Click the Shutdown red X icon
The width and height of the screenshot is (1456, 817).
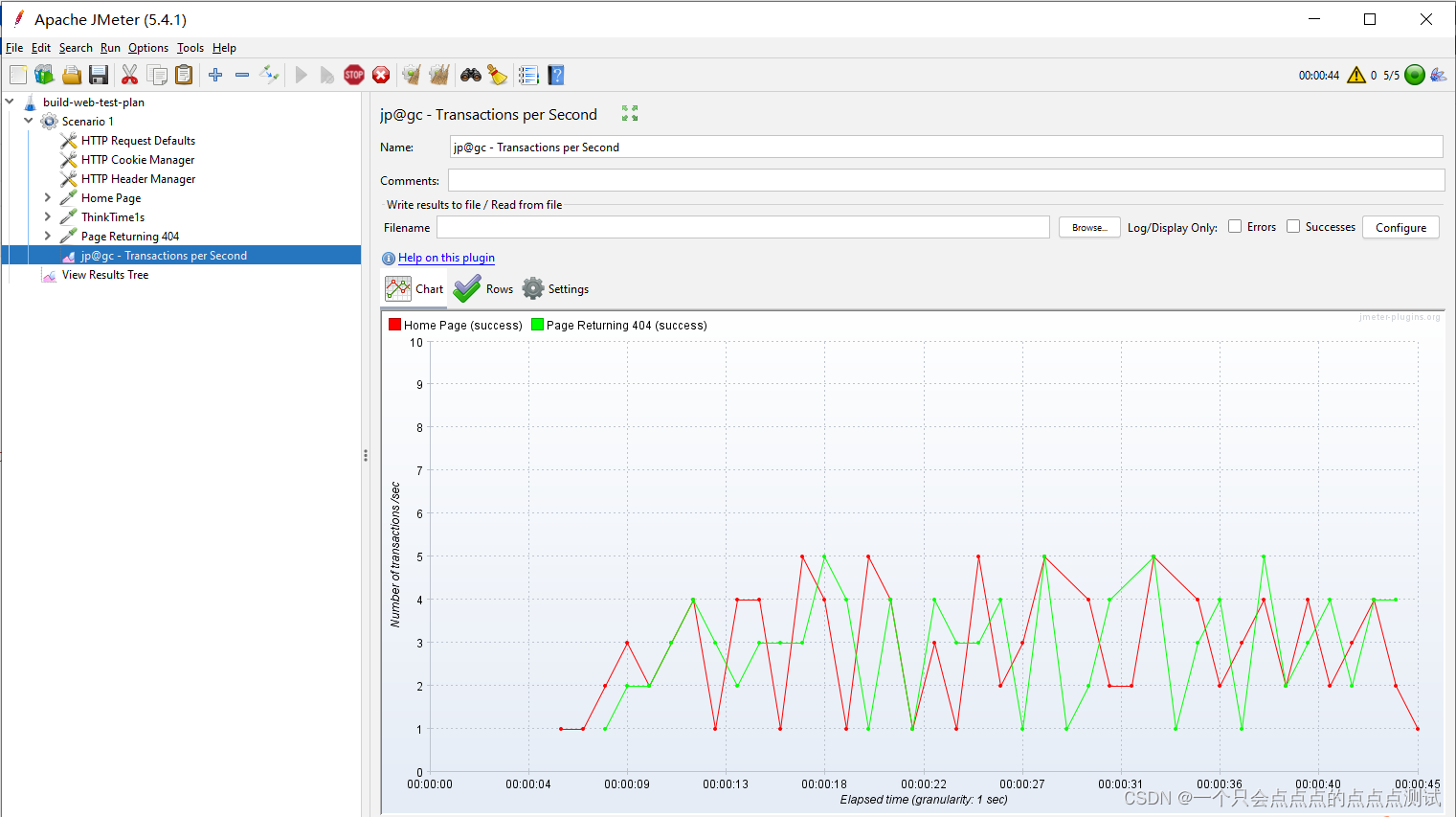point(381,75)
